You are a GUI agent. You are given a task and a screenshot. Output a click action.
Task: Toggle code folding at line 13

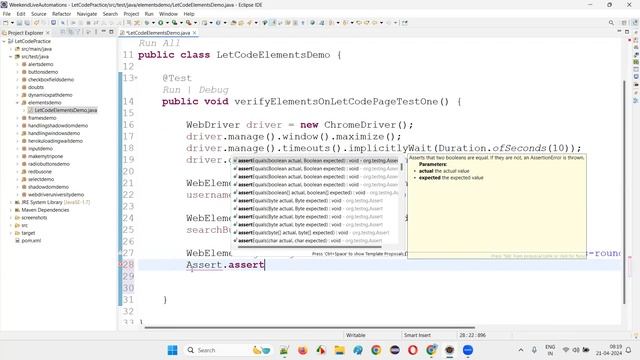136,78
